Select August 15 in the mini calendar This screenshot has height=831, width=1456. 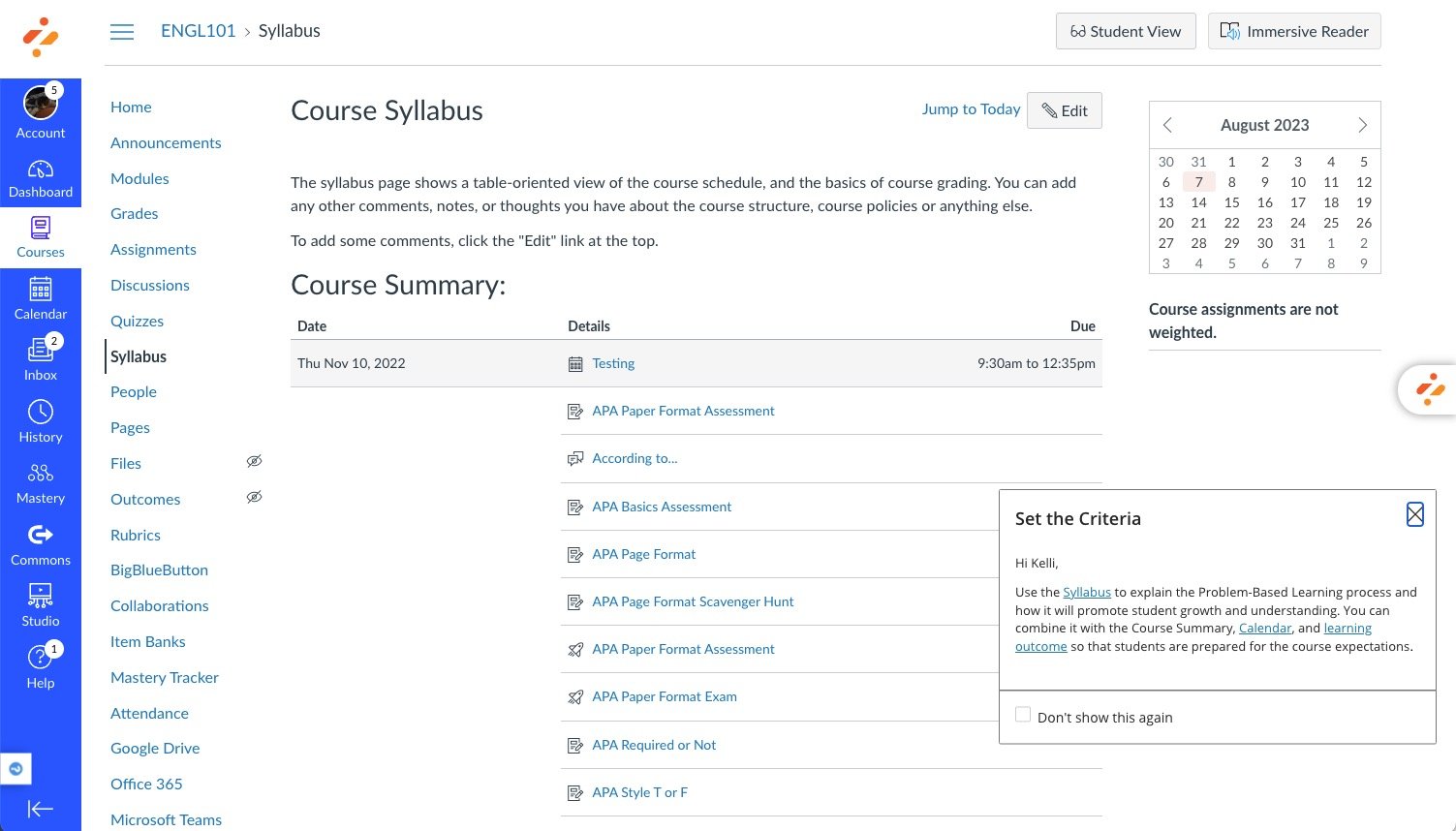pos(1231,202)
